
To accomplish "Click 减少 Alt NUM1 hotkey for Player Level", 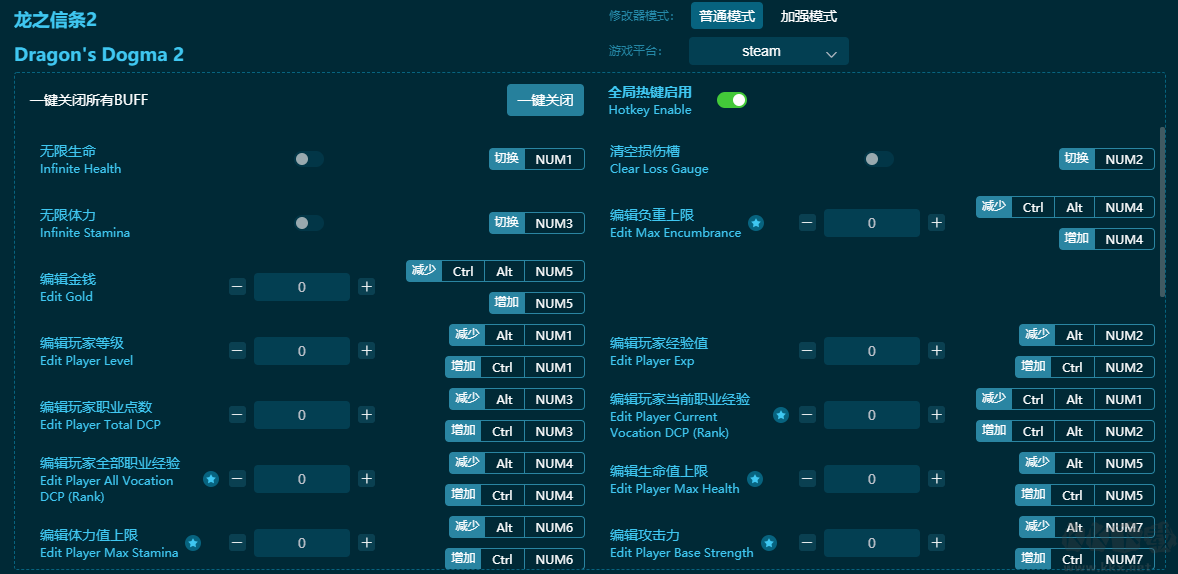I will click(517, 335).
